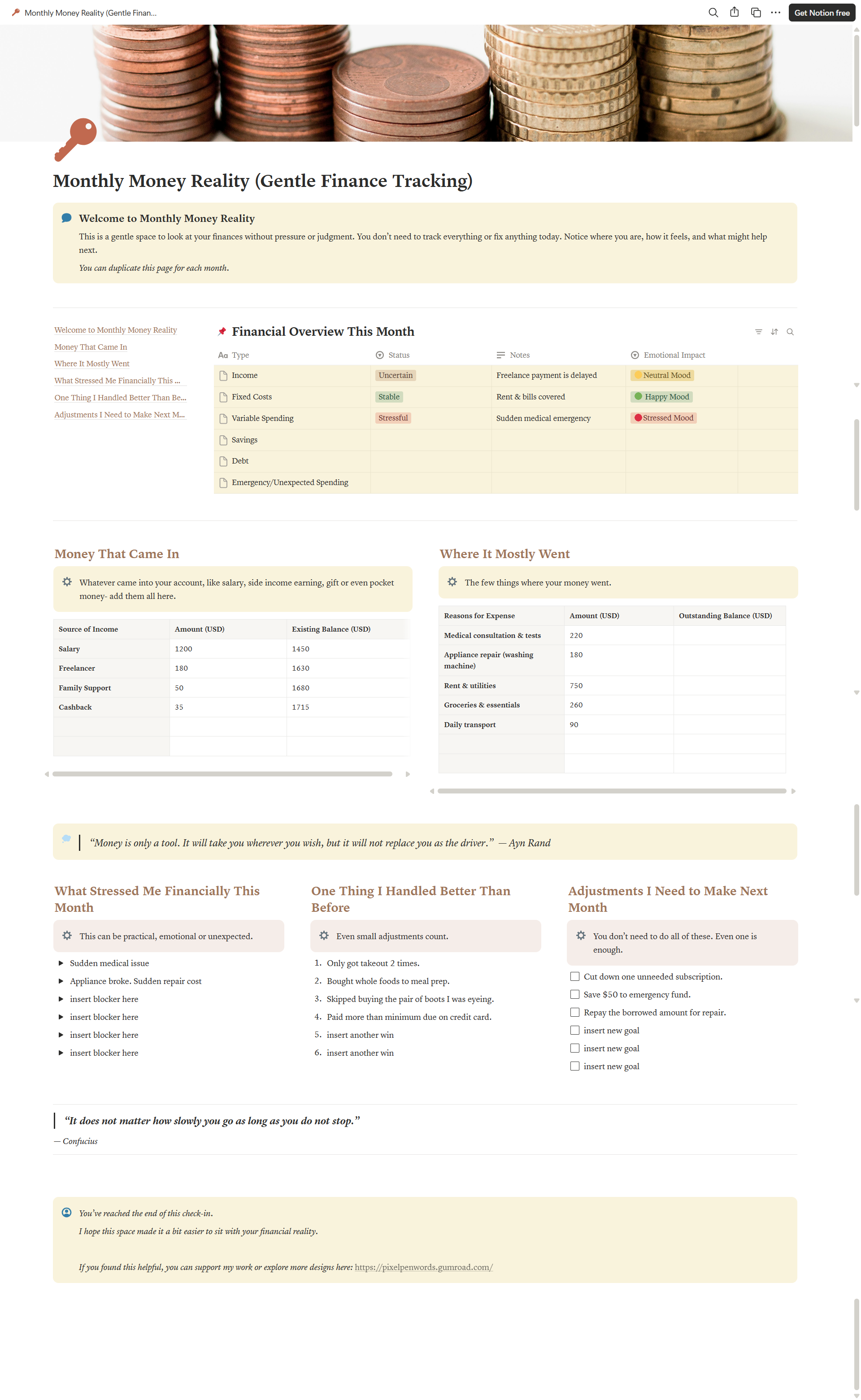Tick 'Repay the borrowed amount for repair'
This screenshot has width=861, height=1400.
tap(574, 1012)
